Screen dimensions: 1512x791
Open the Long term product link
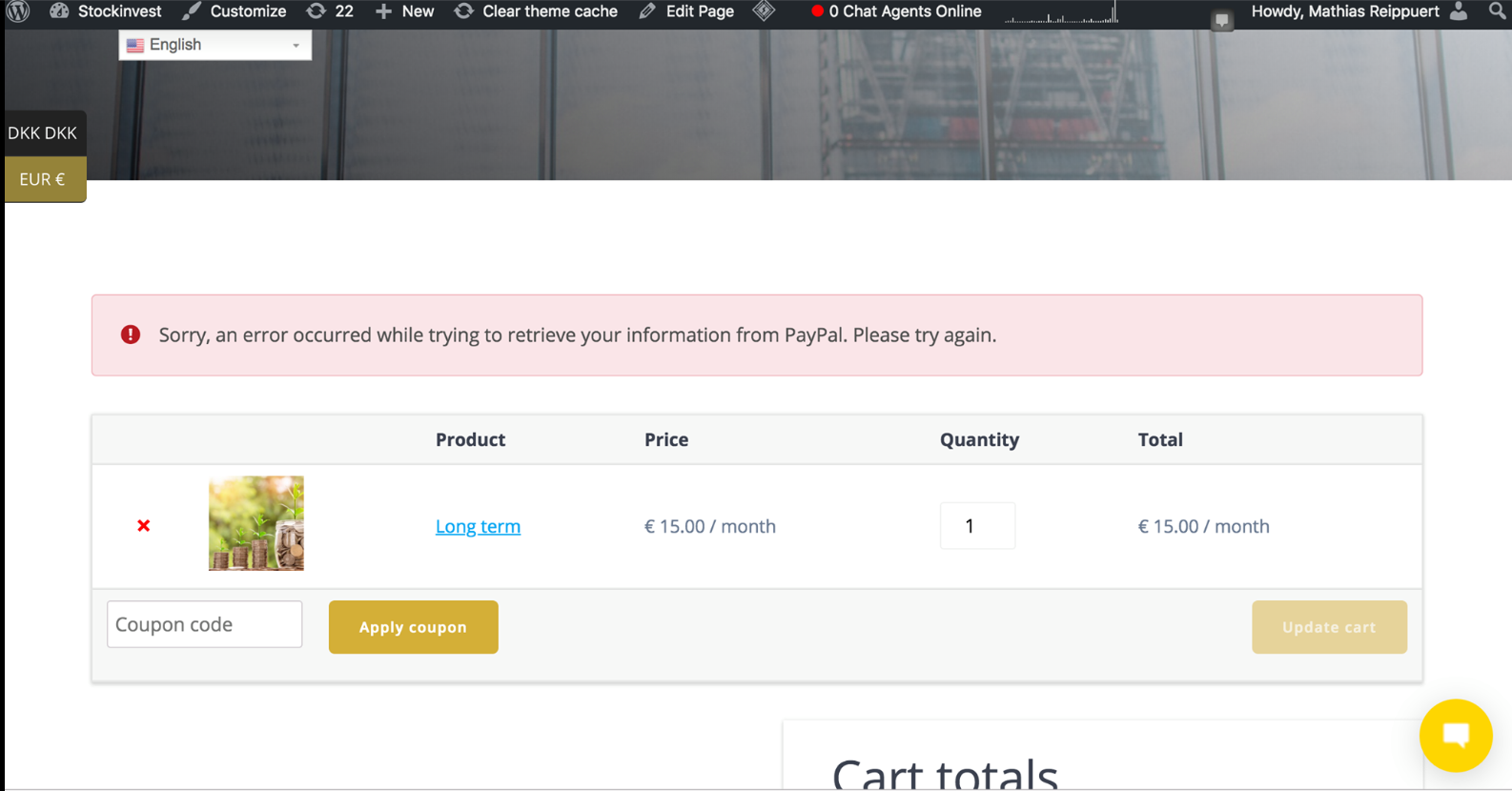click(x=478, y=526)
